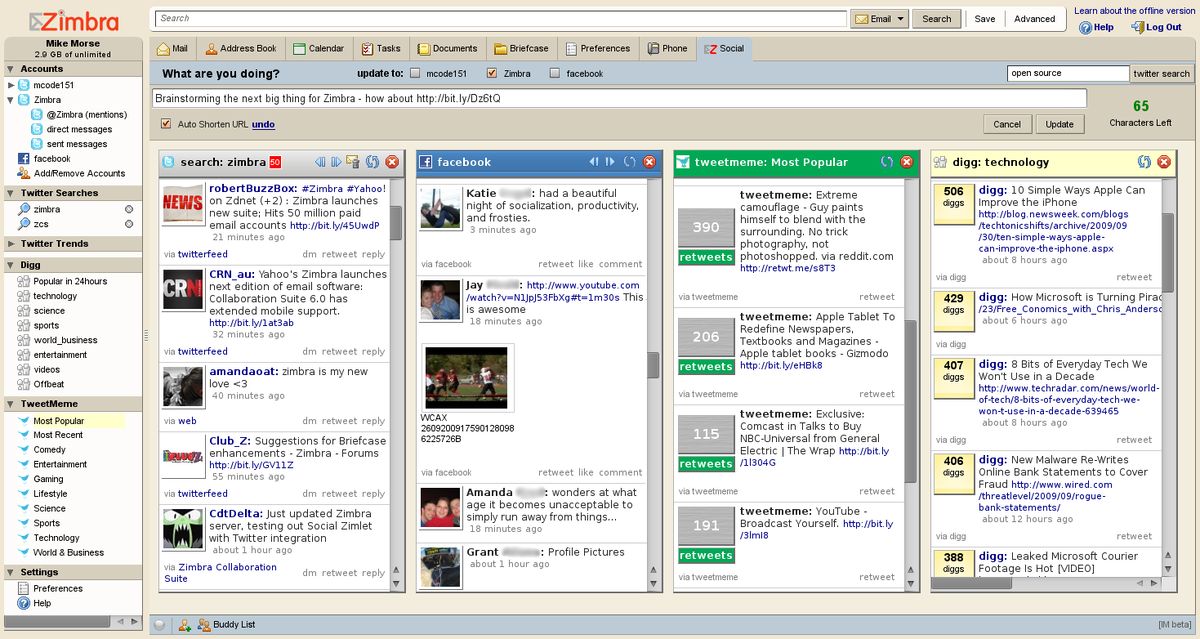Screen dimensions: 1200x639
Task: Expand the mcode151 account tree
Action: click(x=11, y=85)
